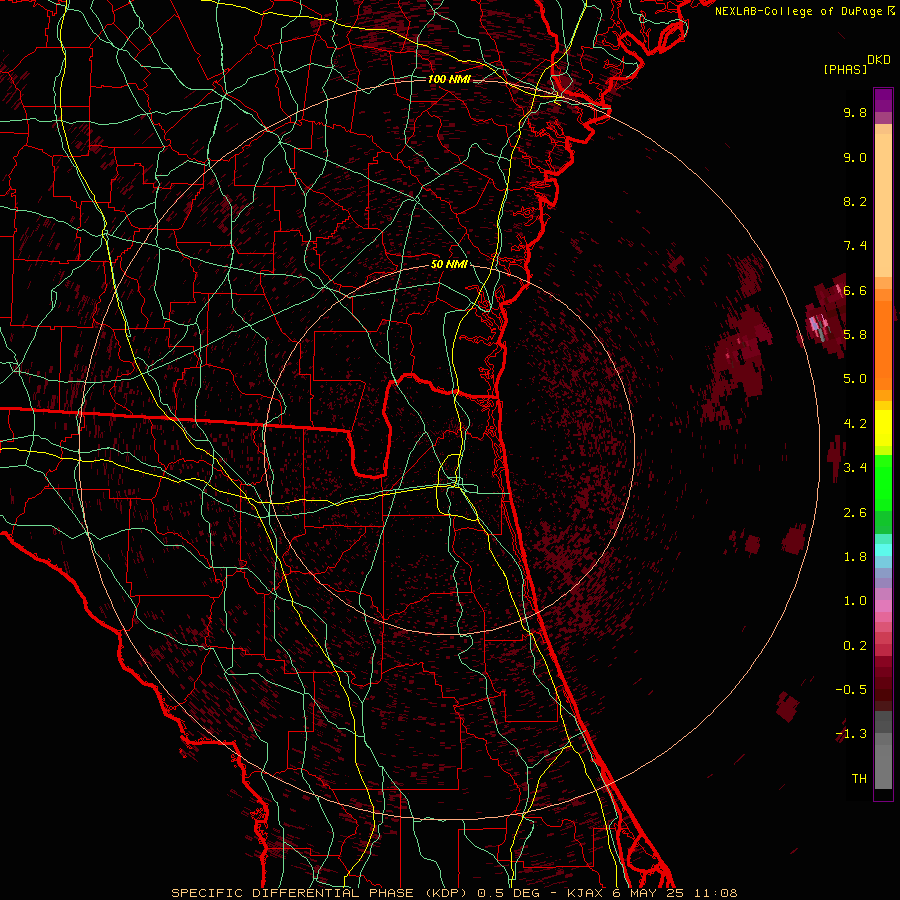
Task: Click the -1.3 scale value
Action: 851,734
